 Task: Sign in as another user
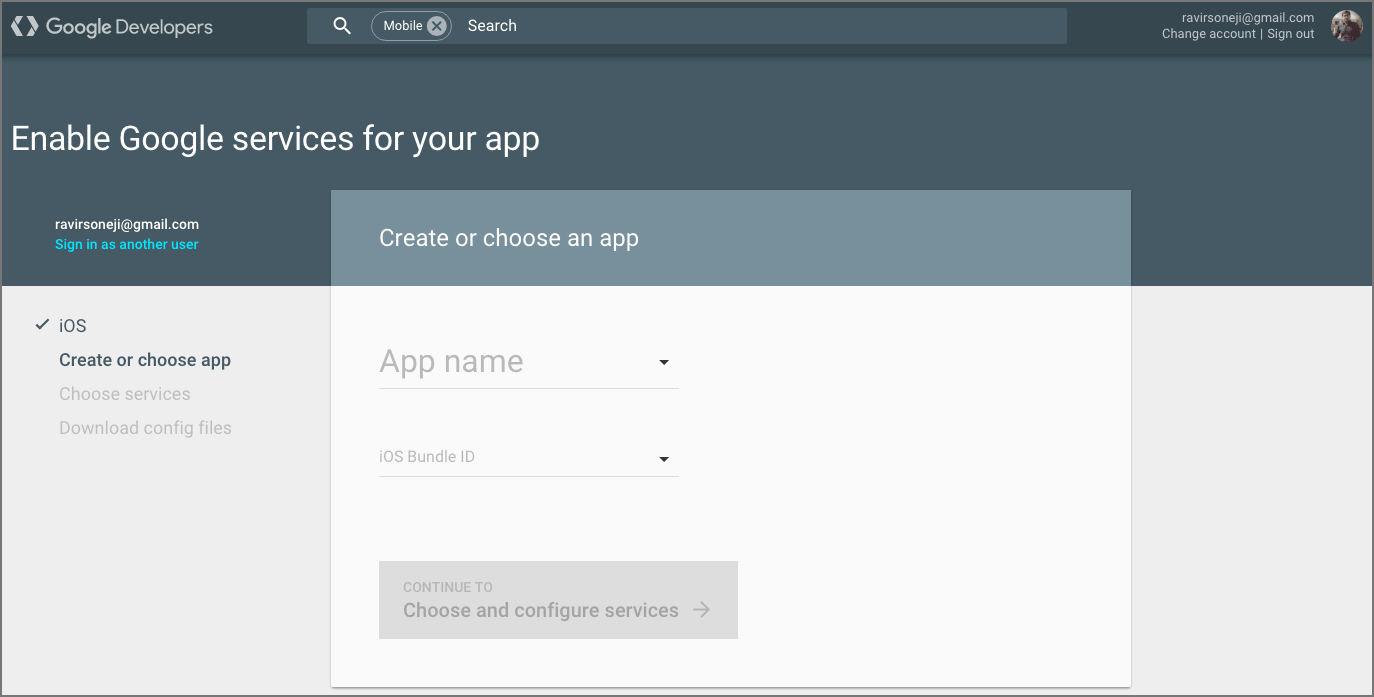126,243
